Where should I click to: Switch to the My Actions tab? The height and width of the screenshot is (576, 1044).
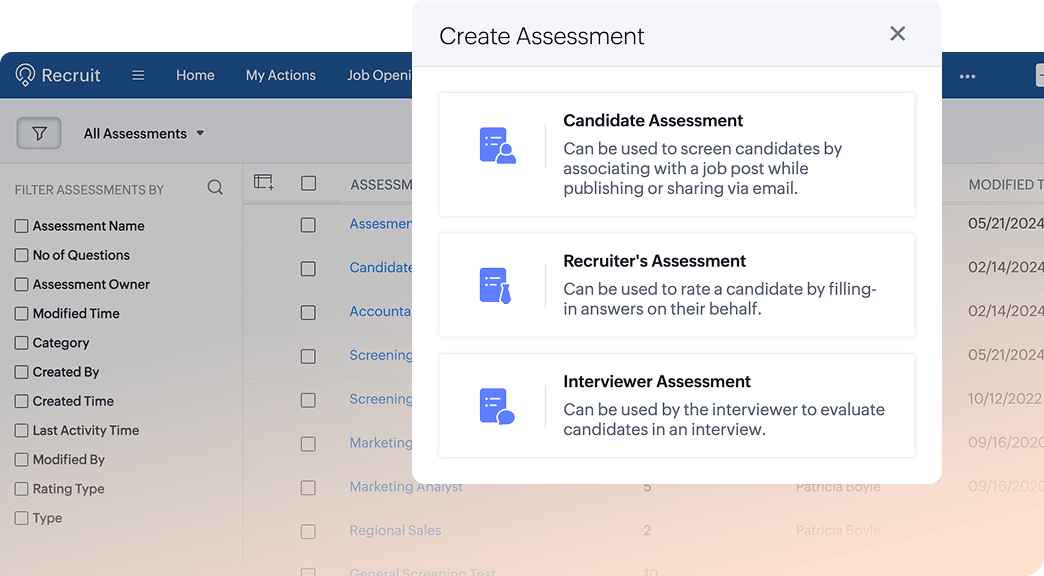280,75
